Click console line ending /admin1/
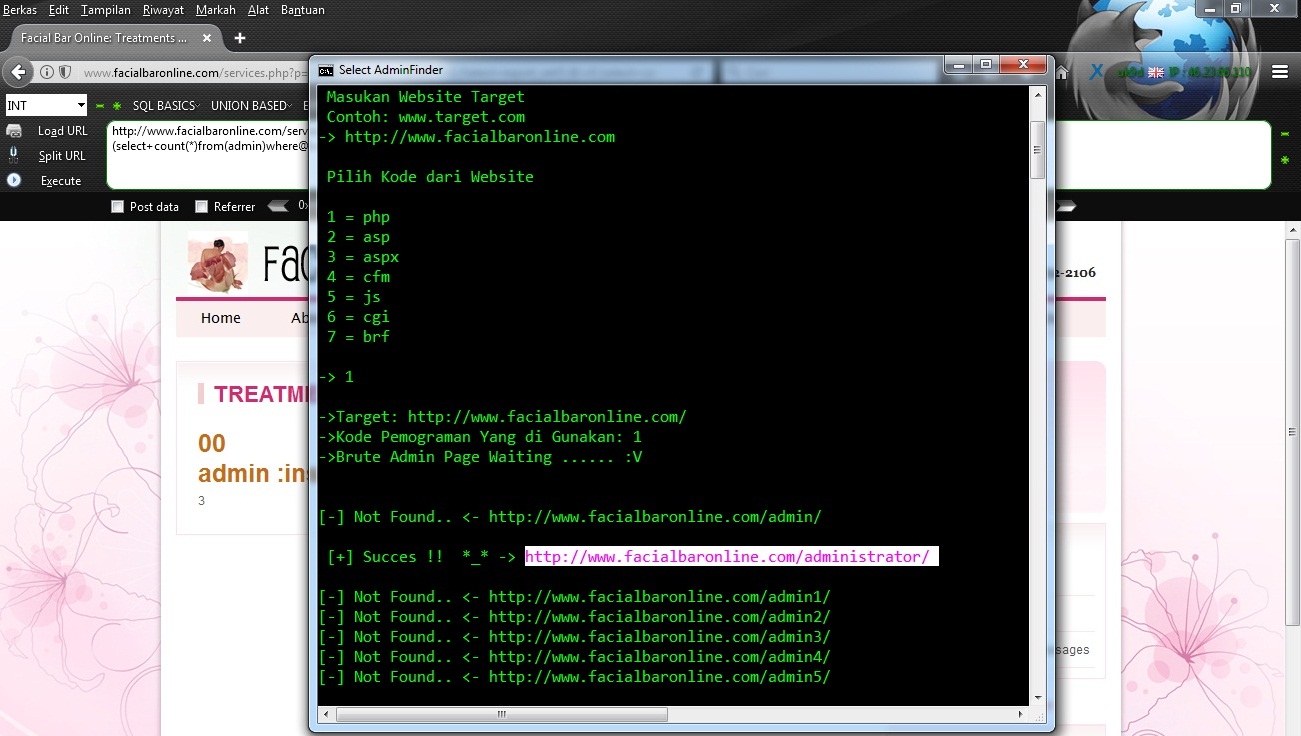 pos(574,597)
